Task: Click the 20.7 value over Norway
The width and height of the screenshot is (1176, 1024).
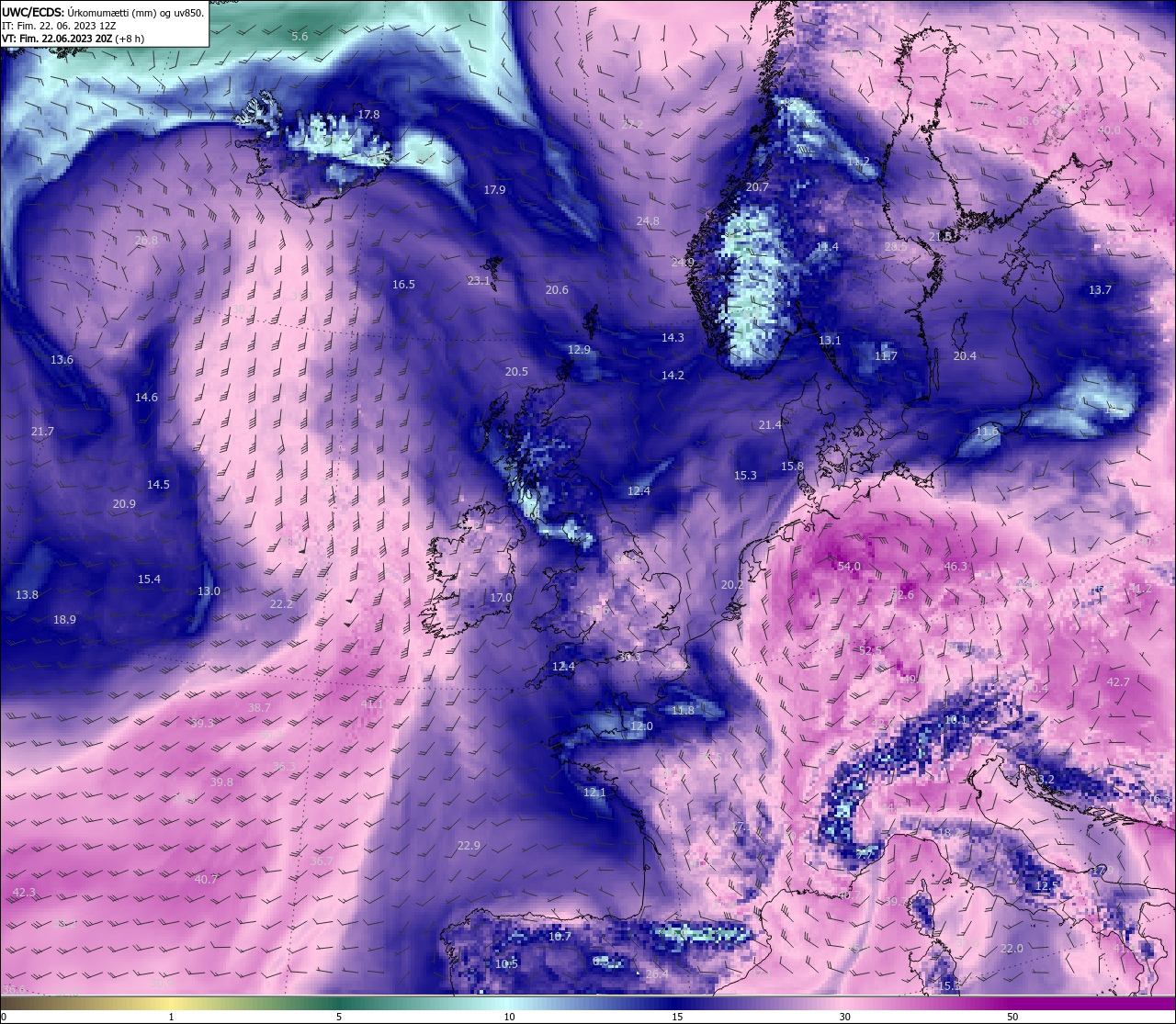Action: tap(757, 186)
